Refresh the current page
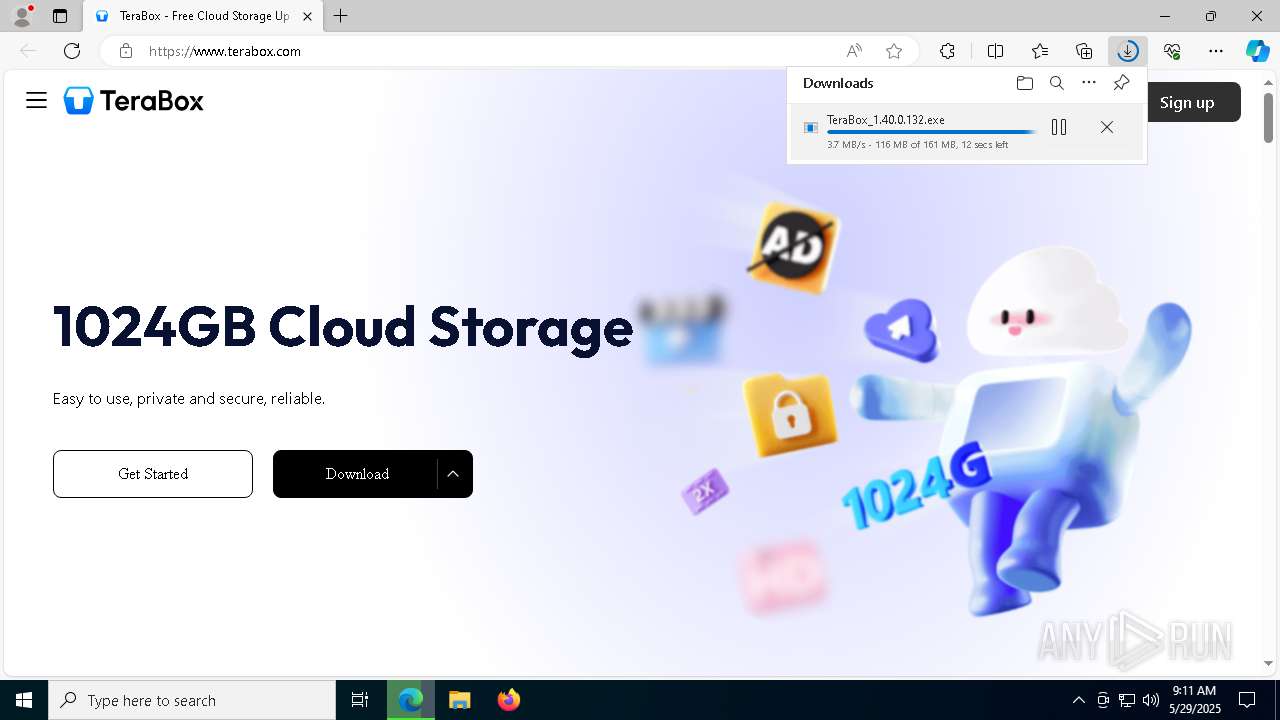This screenshot has height=720, width=1280. tap(72, 51)
